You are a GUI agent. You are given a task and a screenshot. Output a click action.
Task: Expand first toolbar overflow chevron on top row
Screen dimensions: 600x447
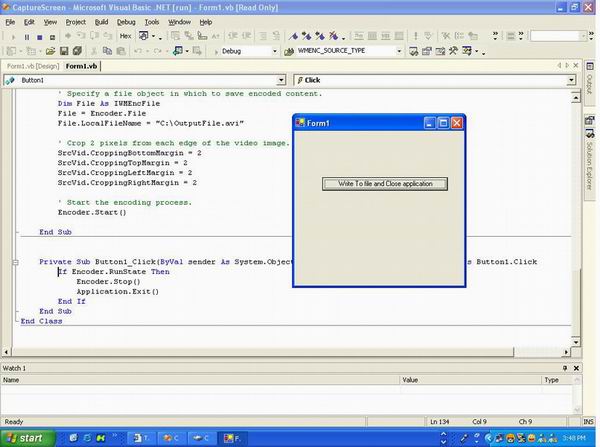pyautogui.click(x=495, y=36)
